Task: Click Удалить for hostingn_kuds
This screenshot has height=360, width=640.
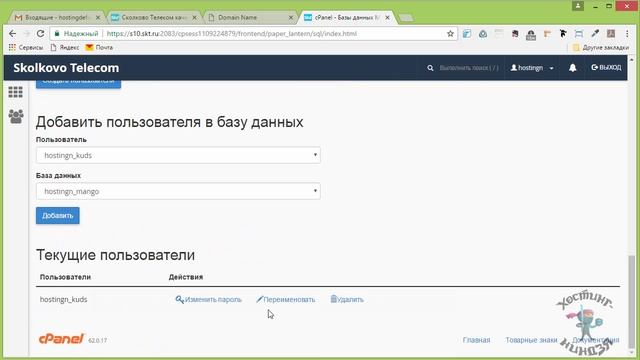Action: coord(347,299)
